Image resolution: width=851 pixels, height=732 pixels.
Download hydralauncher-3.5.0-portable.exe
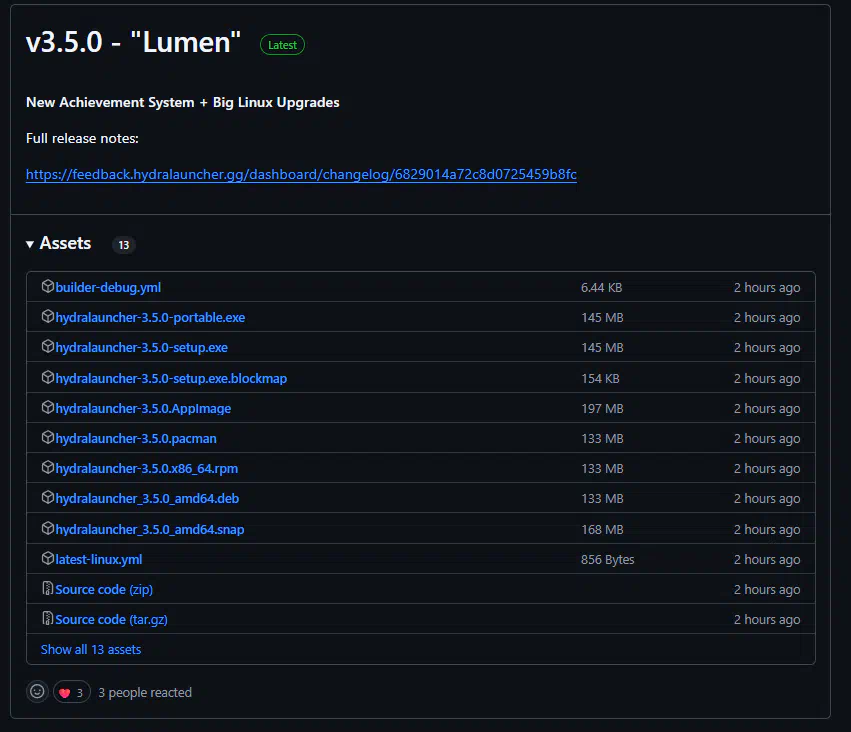pyautogui.click(x=150, y=317)
